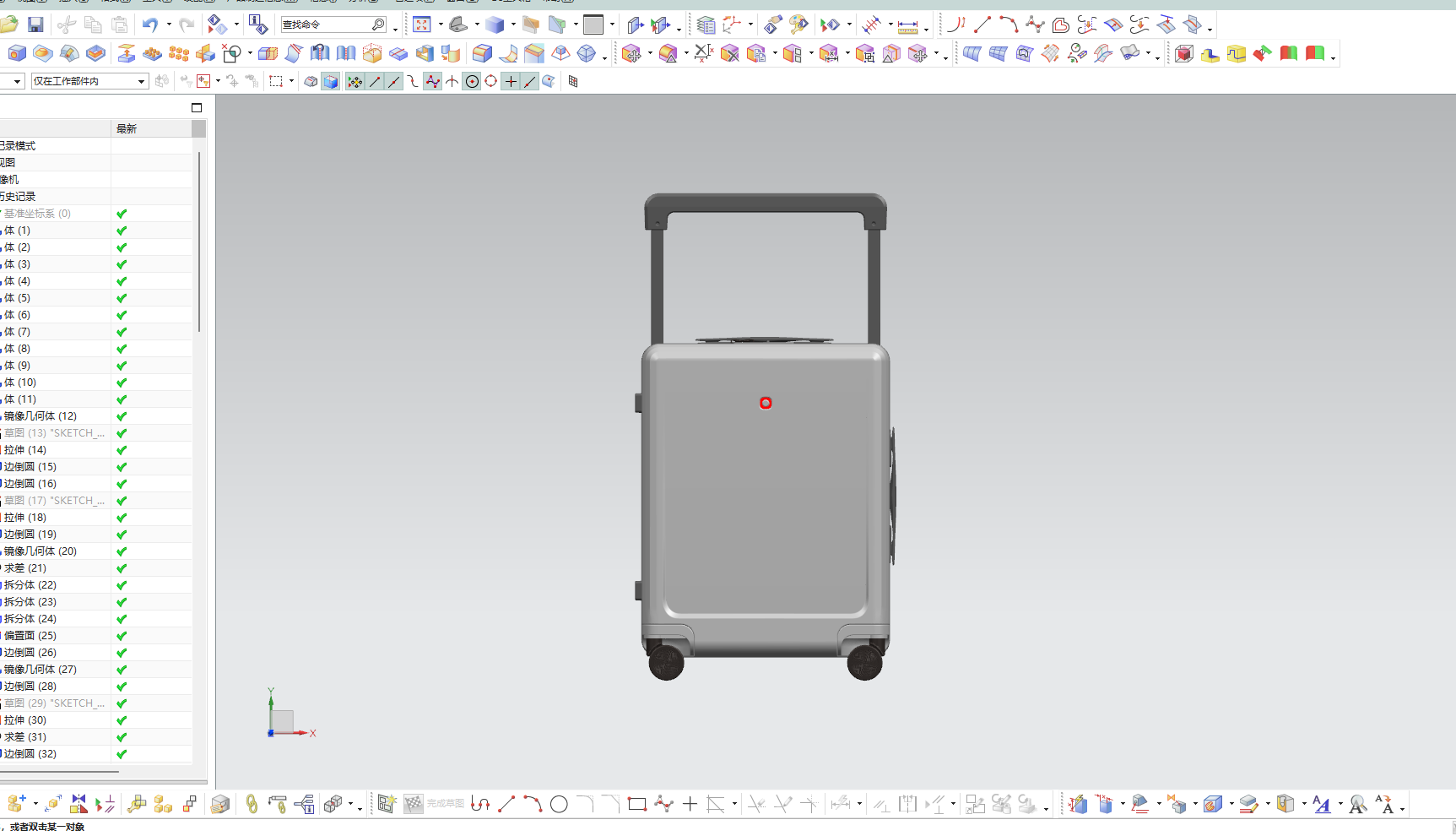Select the Circle sketch tool in bottom toolbar
Viewport: 1456px width, 836px height.
pos(559,805)
